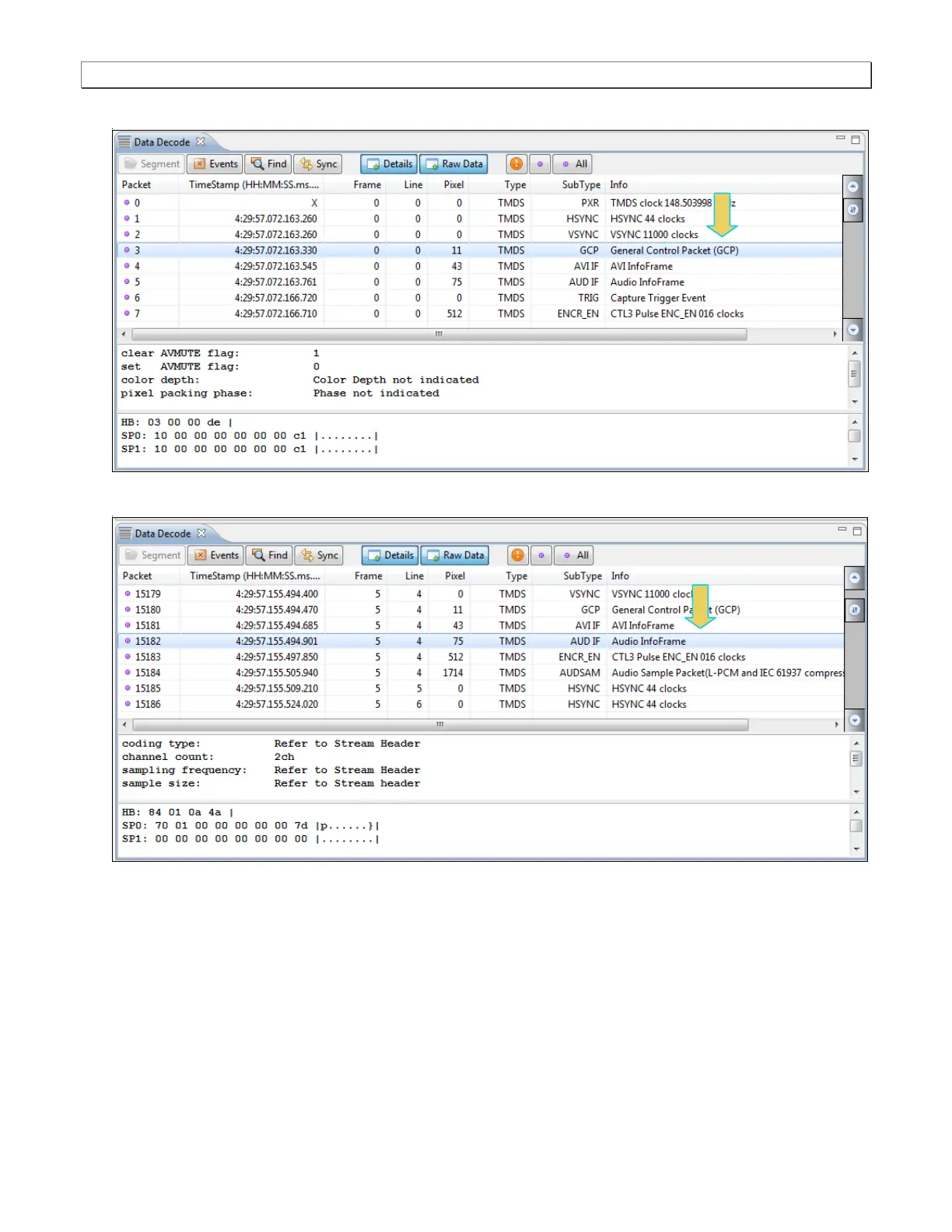The height and width of the screenshot is (1232, 952).
Task: Click Find magnifier in lower Data Decode toolbar
Action: [x=269, y=555]
